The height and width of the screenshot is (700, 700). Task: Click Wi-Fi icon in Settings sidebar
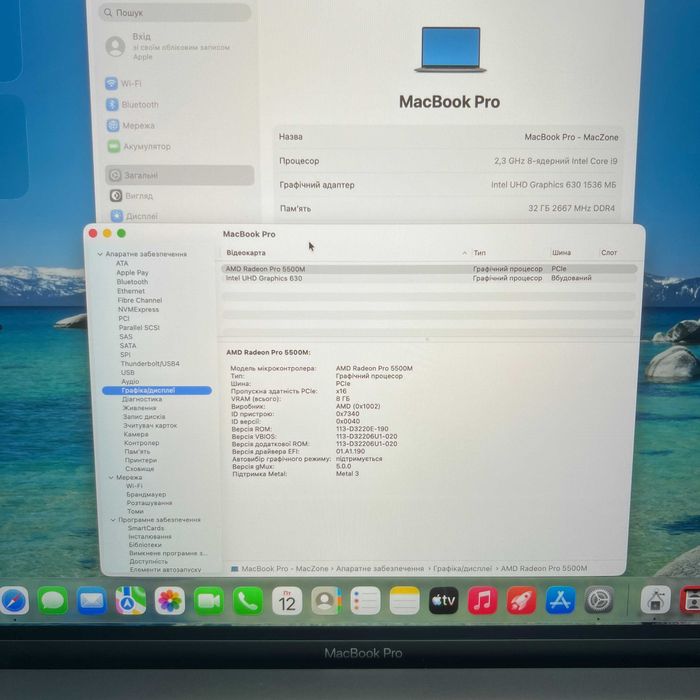pos(112,83)
